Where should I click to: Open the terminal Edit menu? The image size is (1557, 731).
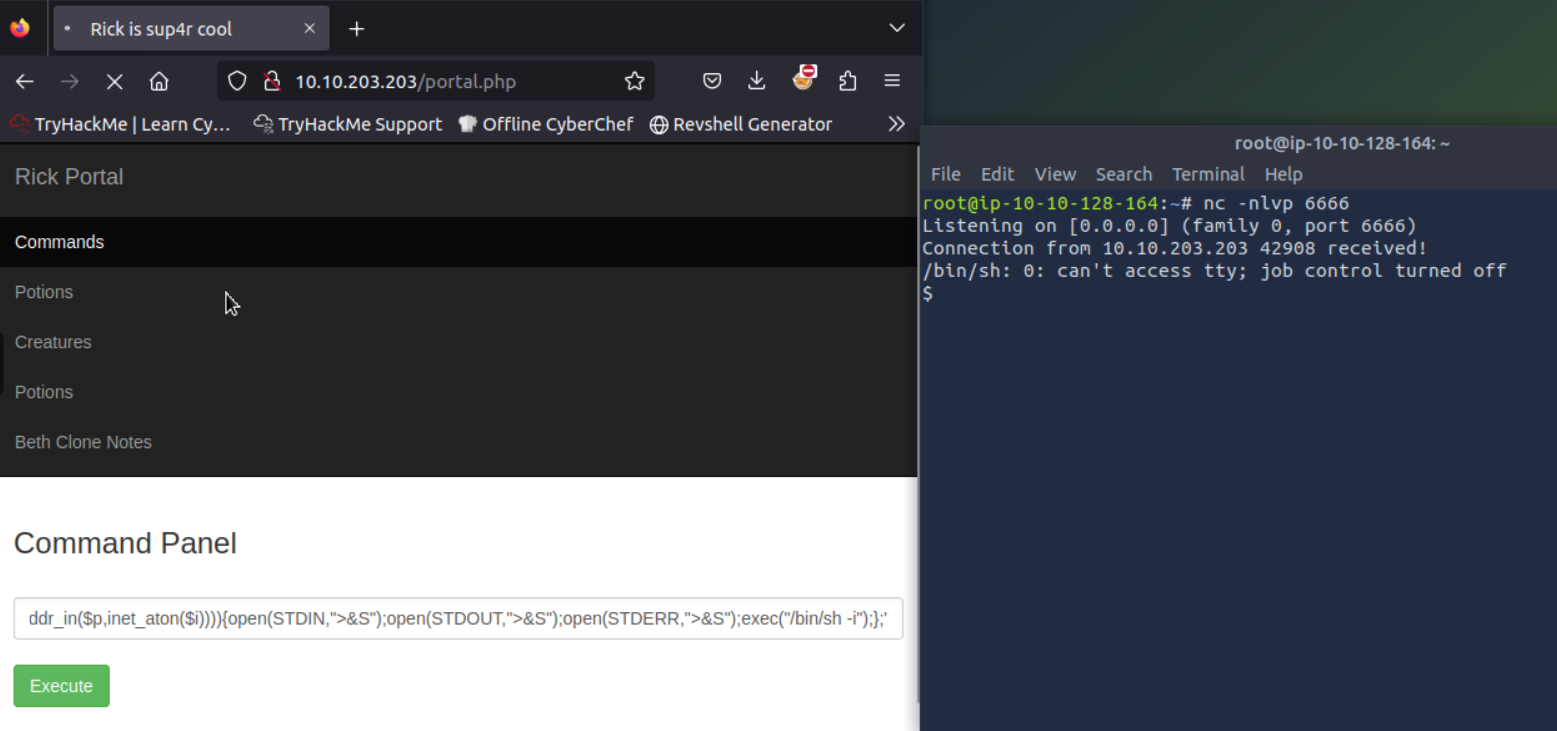[997, 174]
